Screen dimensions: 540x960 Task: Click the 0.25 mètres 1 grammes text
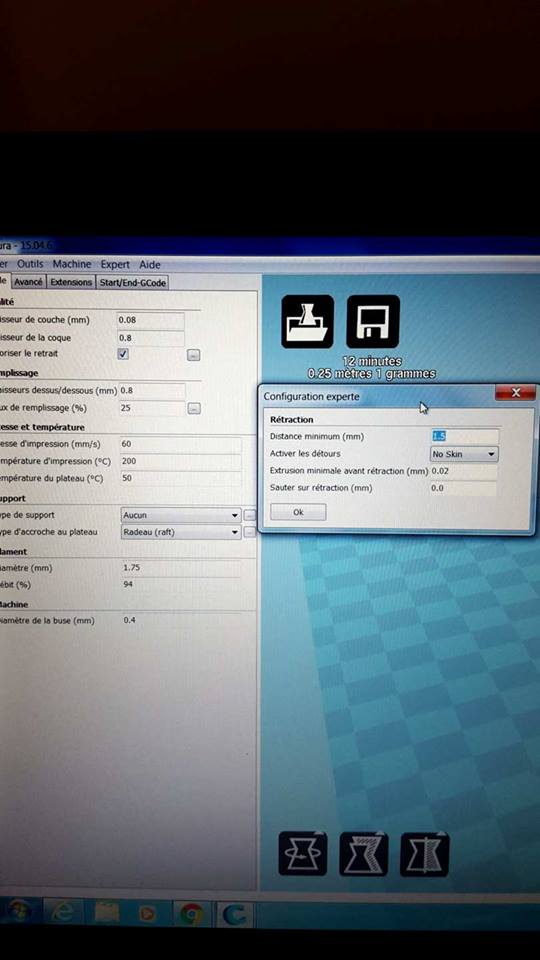pyautogui.click(x=372, y=373)
